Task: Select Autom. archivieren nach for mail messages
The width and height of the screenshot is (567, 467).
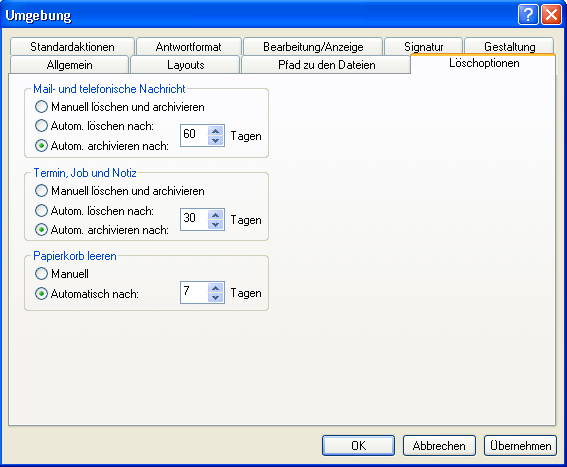Action: click(102, 146)
